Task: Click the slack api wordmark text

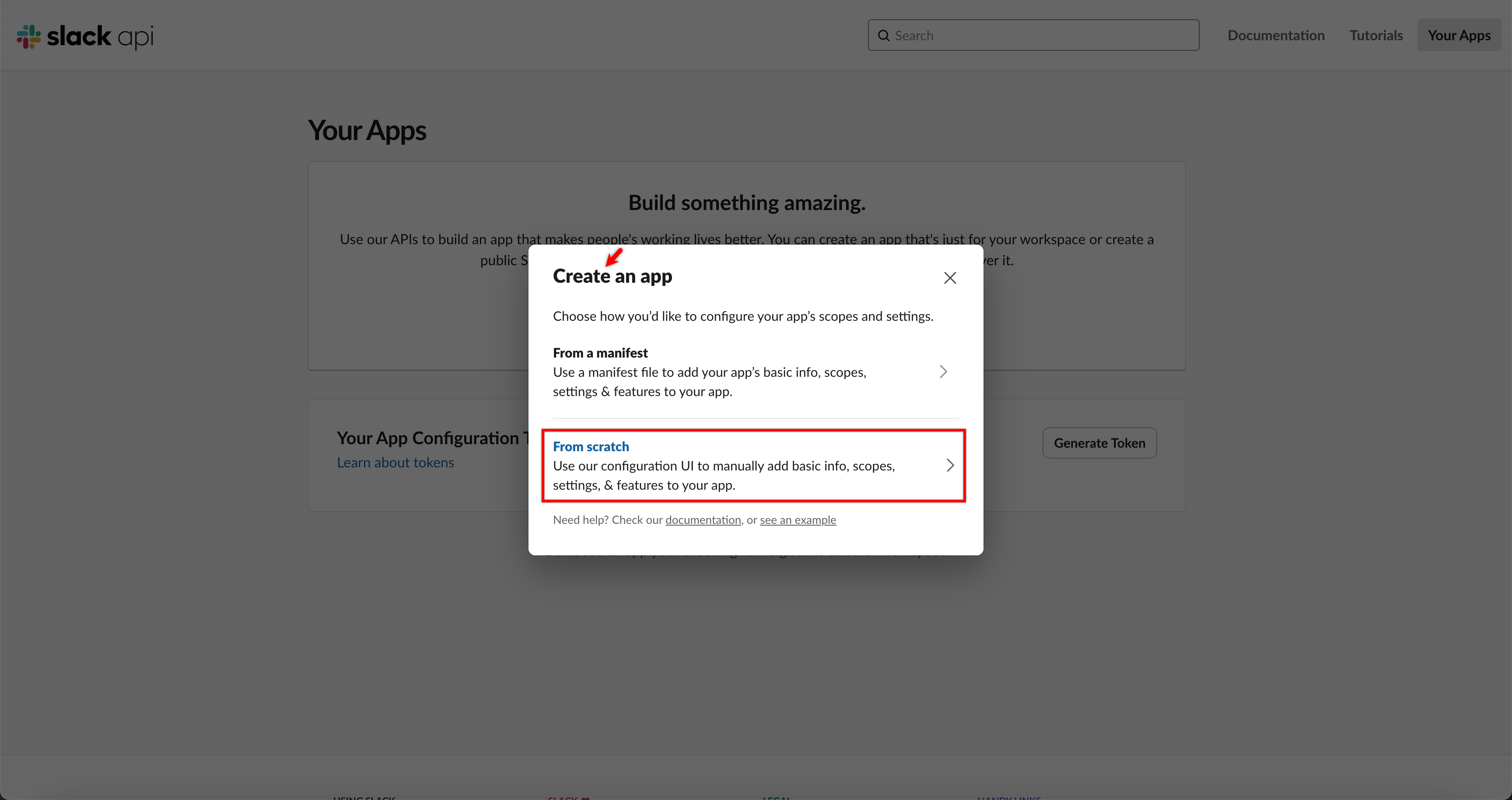Action: click(100, 36)
